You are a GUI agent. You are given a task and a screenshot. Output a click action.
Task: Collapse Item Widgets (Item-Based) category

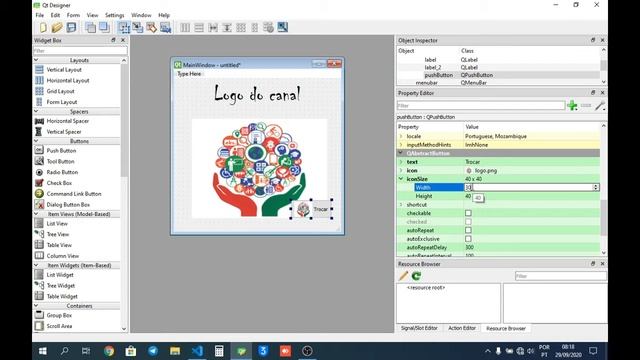coord(36,265)
